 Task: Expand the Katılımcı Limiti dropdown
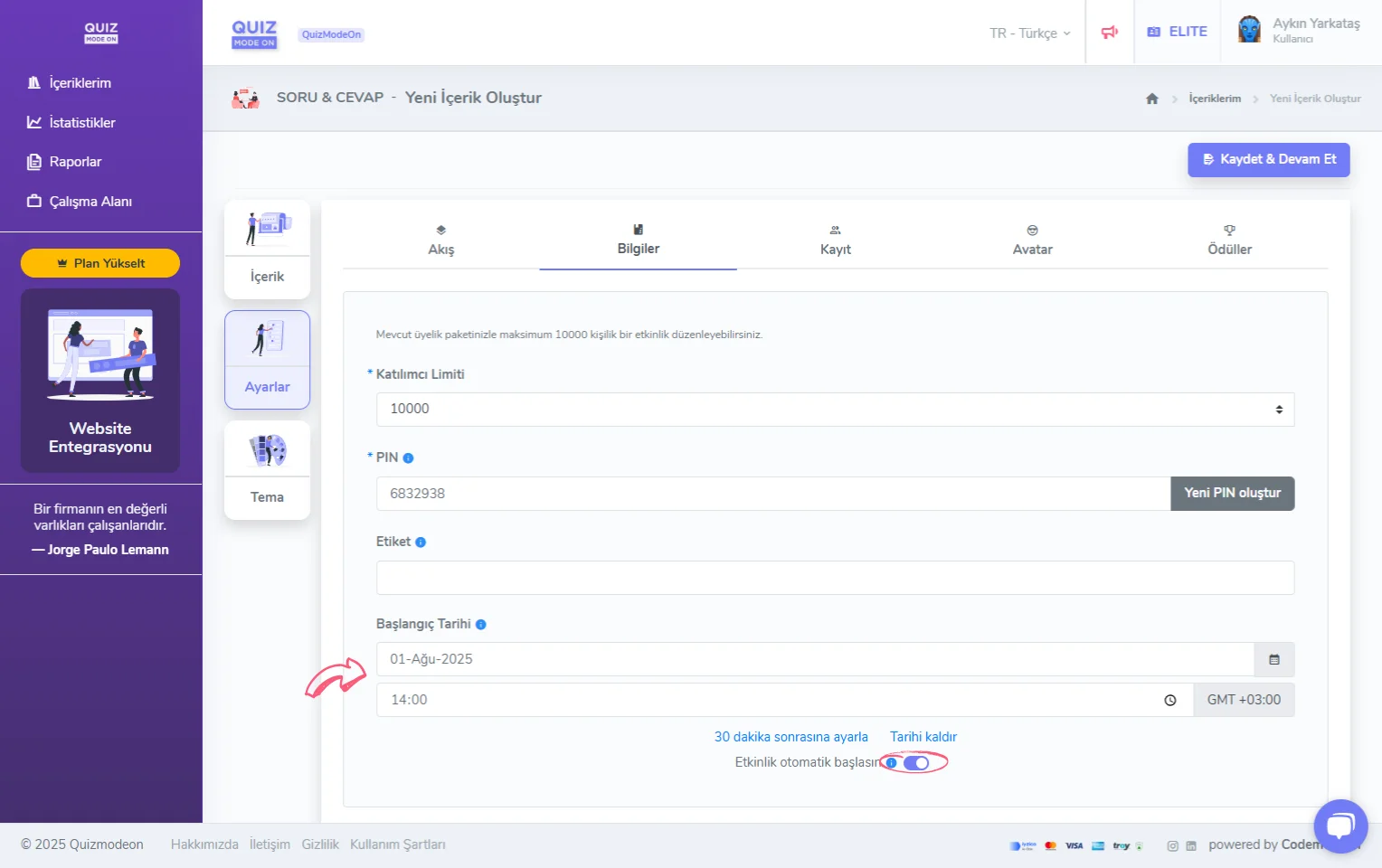tap(834, 410)
